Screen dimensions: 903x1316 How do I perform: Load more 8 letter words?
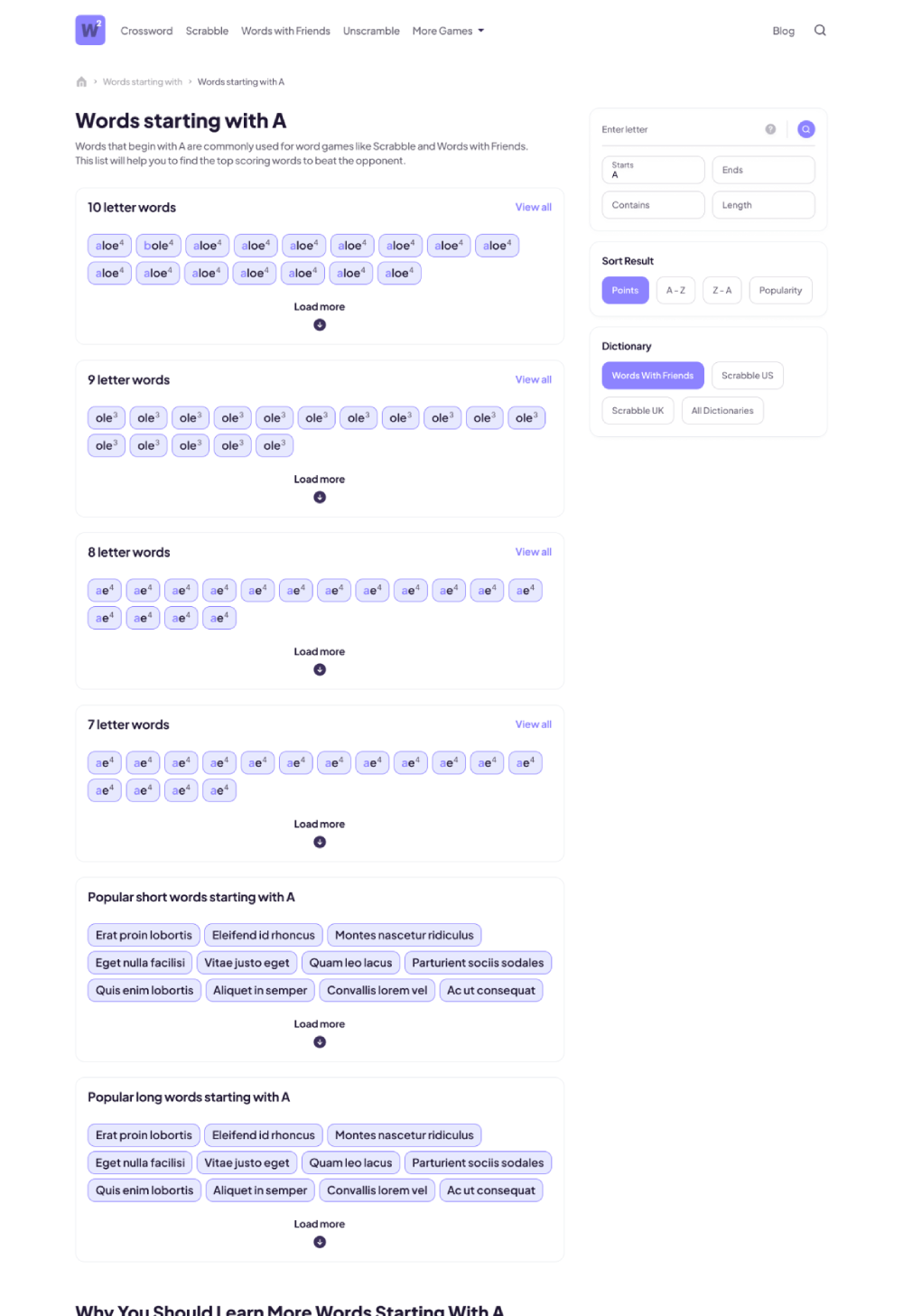click(320, 652)
